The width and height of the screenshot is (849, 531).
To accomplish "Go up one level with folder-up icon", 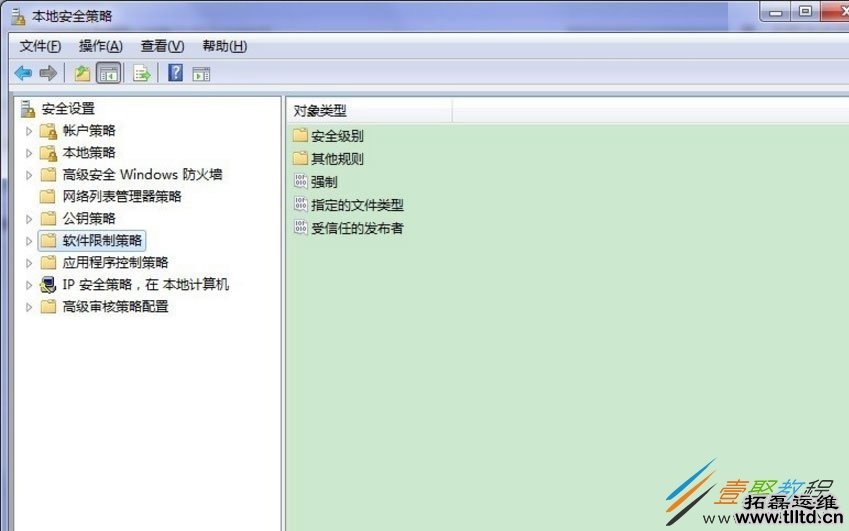I will [82, 73].
